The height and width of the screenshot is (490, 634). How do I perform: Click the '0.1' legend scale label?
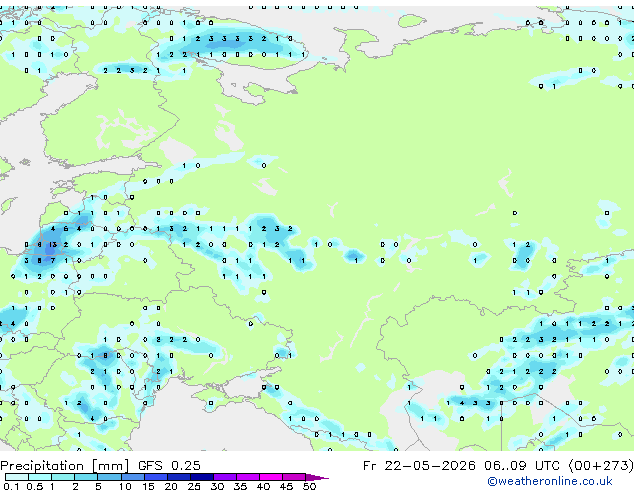coord(11,486)
